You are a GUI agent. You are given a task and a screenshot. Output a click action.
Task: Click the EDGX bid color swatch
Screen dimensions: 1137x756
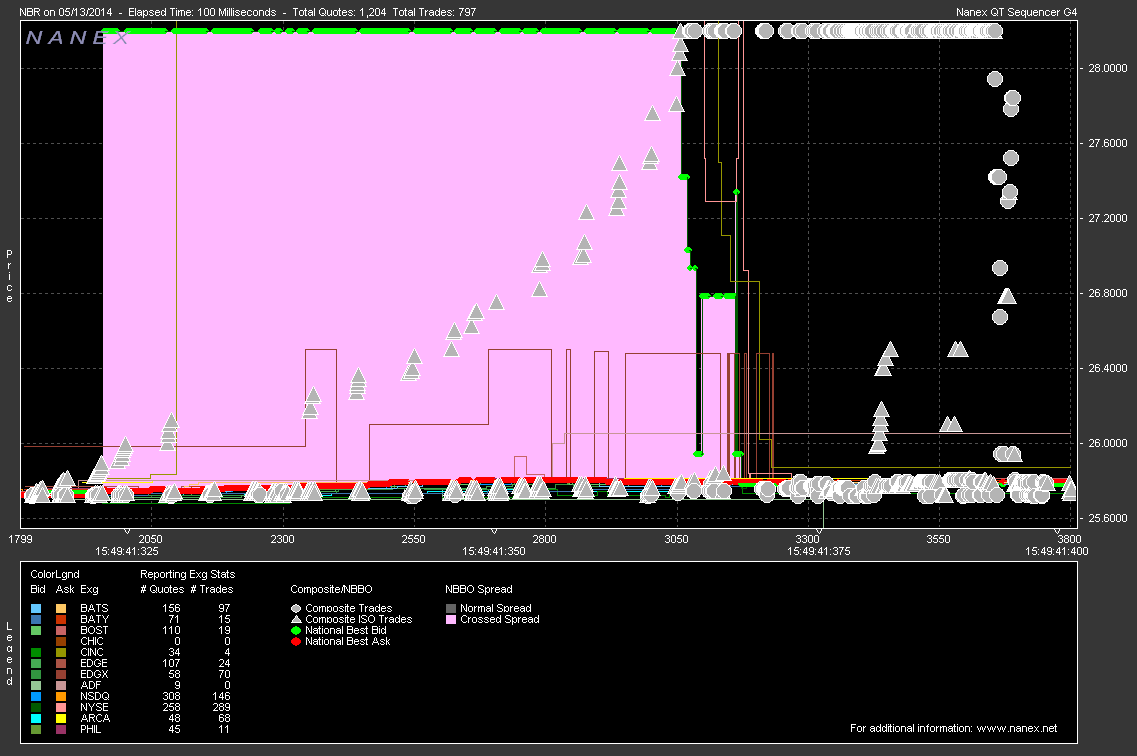[36, 675]
